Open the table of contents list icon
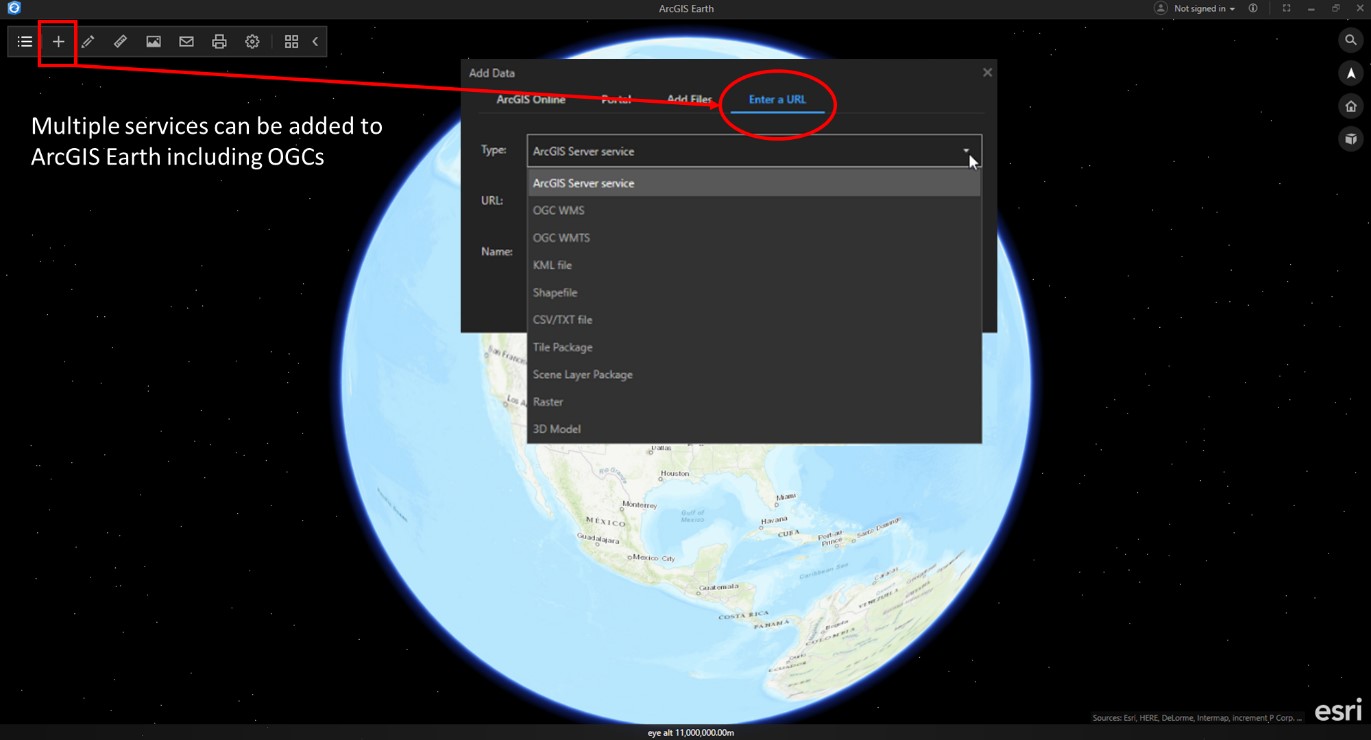The height and width of the screenshot is (740, 1371). pos(25,42)
